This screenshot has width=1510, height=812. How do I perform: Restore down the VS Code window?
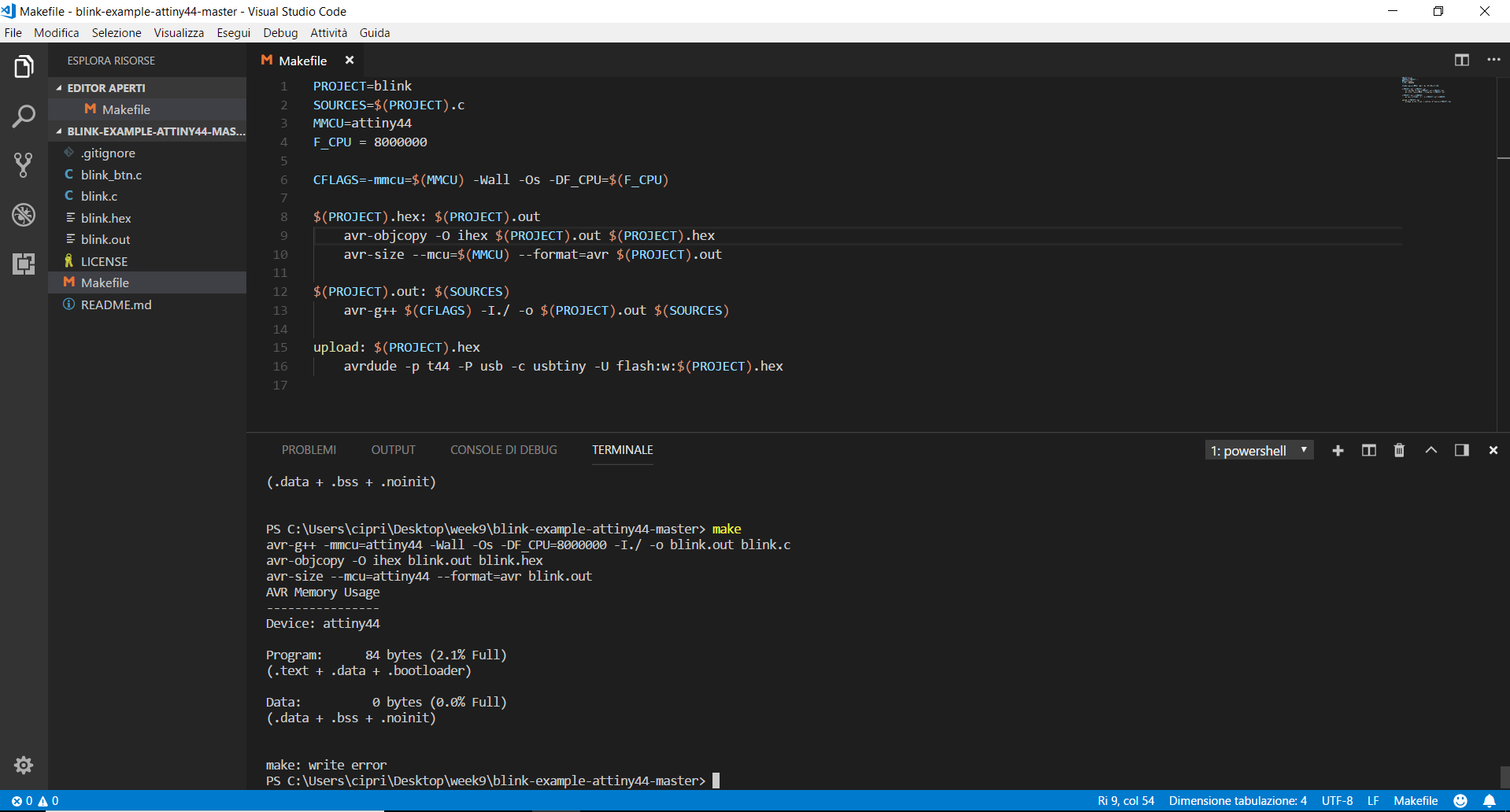click(x=1438, y=11)
